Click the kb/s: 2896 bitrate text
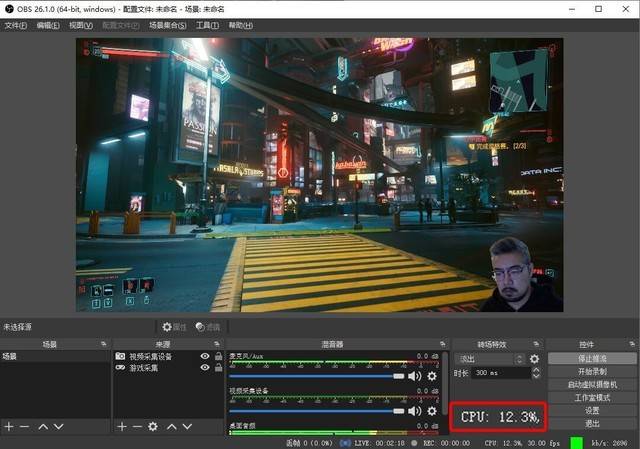 (x=609, y=443)
